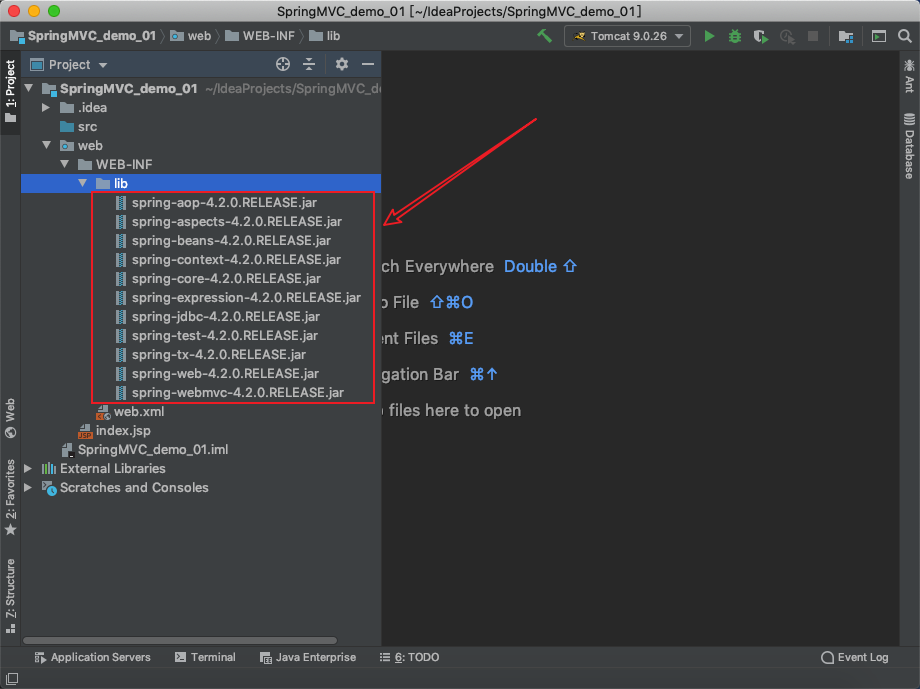Collapse the lib folder arrow
920x689 pixels.
tap(83, 183)
